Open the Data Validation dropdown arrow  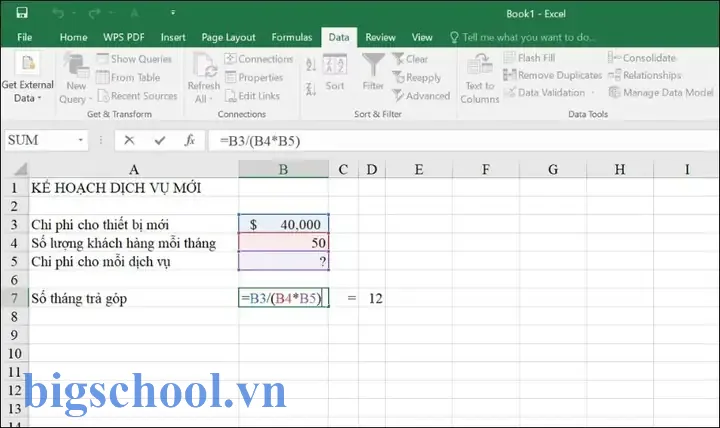(x=593, y=93)
